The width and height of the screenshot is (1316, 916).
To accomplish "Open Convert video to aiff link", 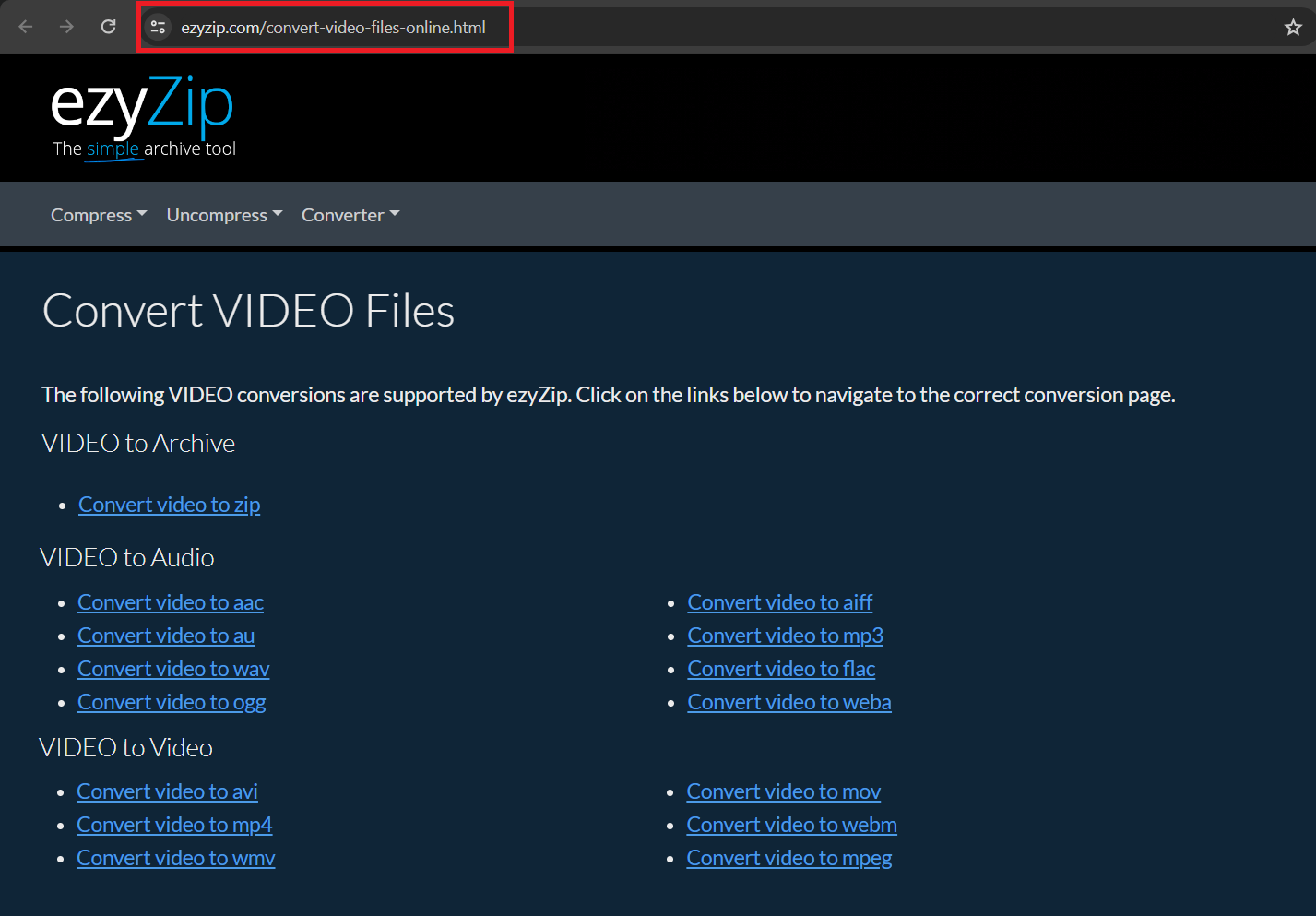I will (780, 602).
